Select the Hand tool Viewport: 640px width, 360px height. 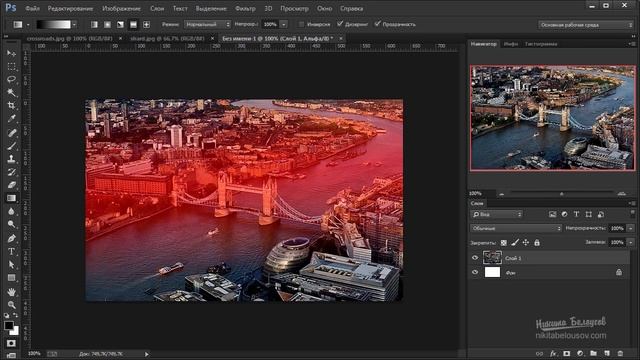click(11, 292)
